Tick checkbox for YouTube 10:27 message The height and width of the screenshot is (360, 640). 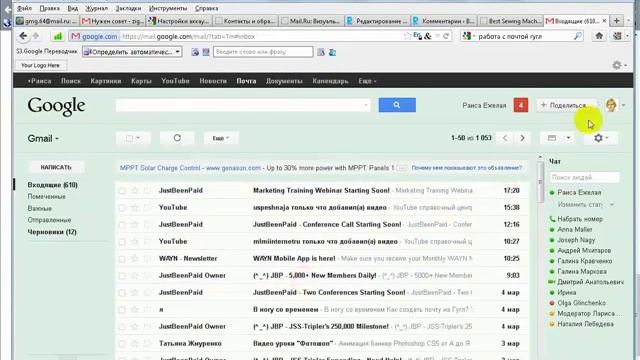(x=122, y=242)
